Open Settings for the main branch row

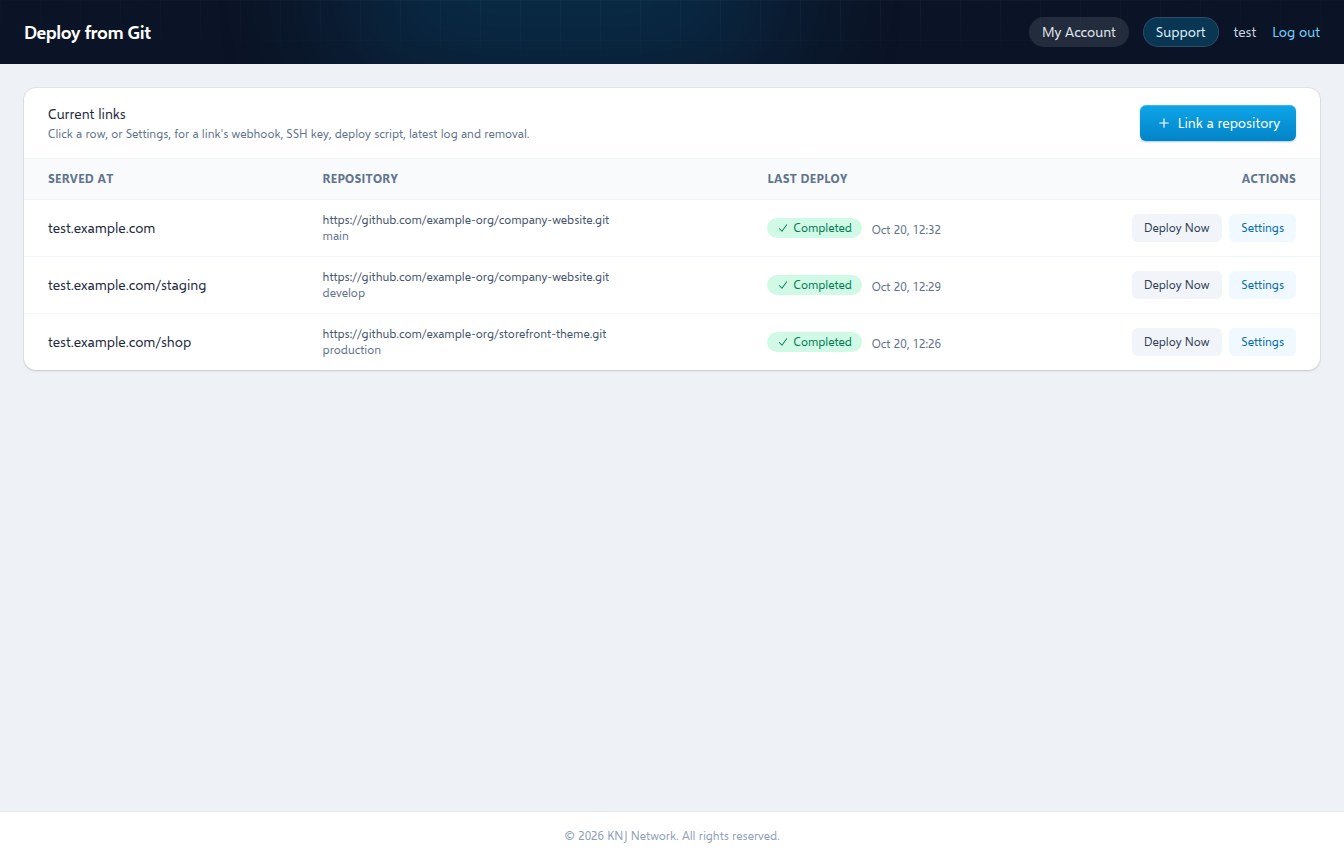1262,228
